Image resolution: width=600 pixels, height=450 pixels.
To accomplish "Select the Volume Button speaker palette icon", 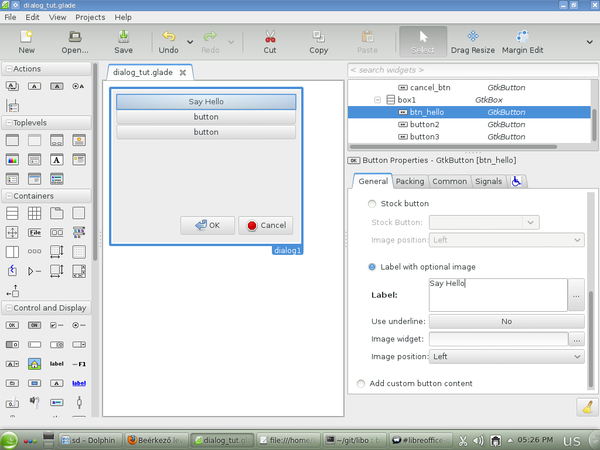I will [x=34, y=402].
